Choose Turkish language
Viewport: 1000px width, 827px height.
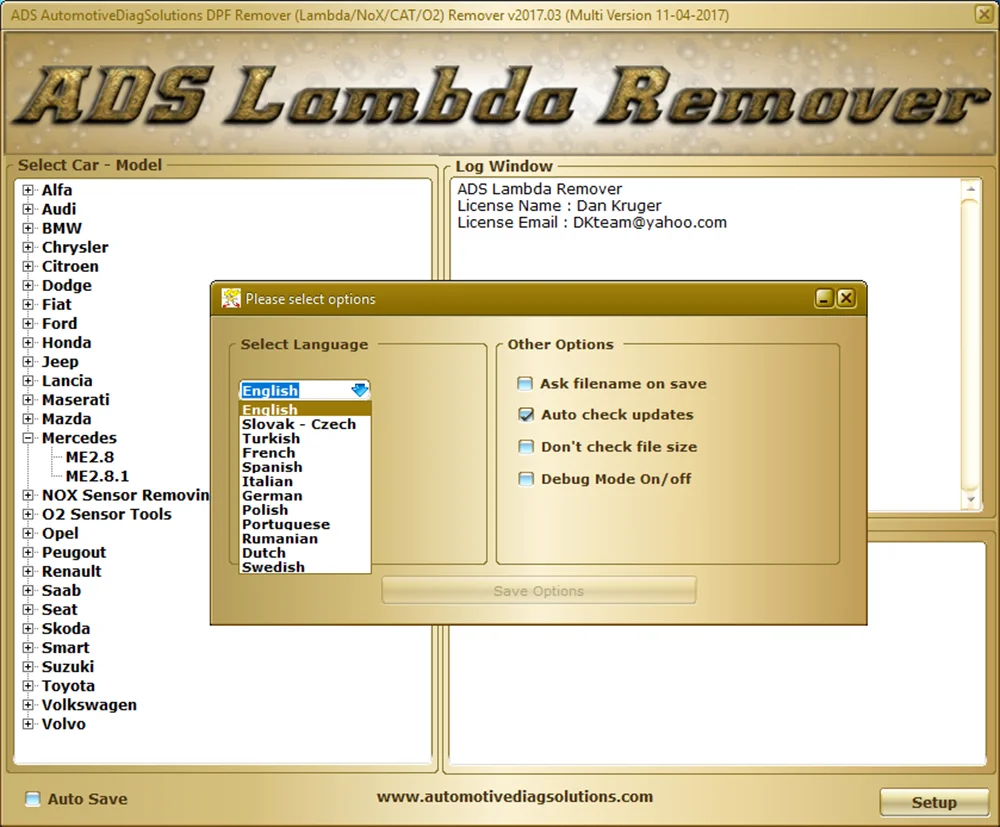click(305, 438)
